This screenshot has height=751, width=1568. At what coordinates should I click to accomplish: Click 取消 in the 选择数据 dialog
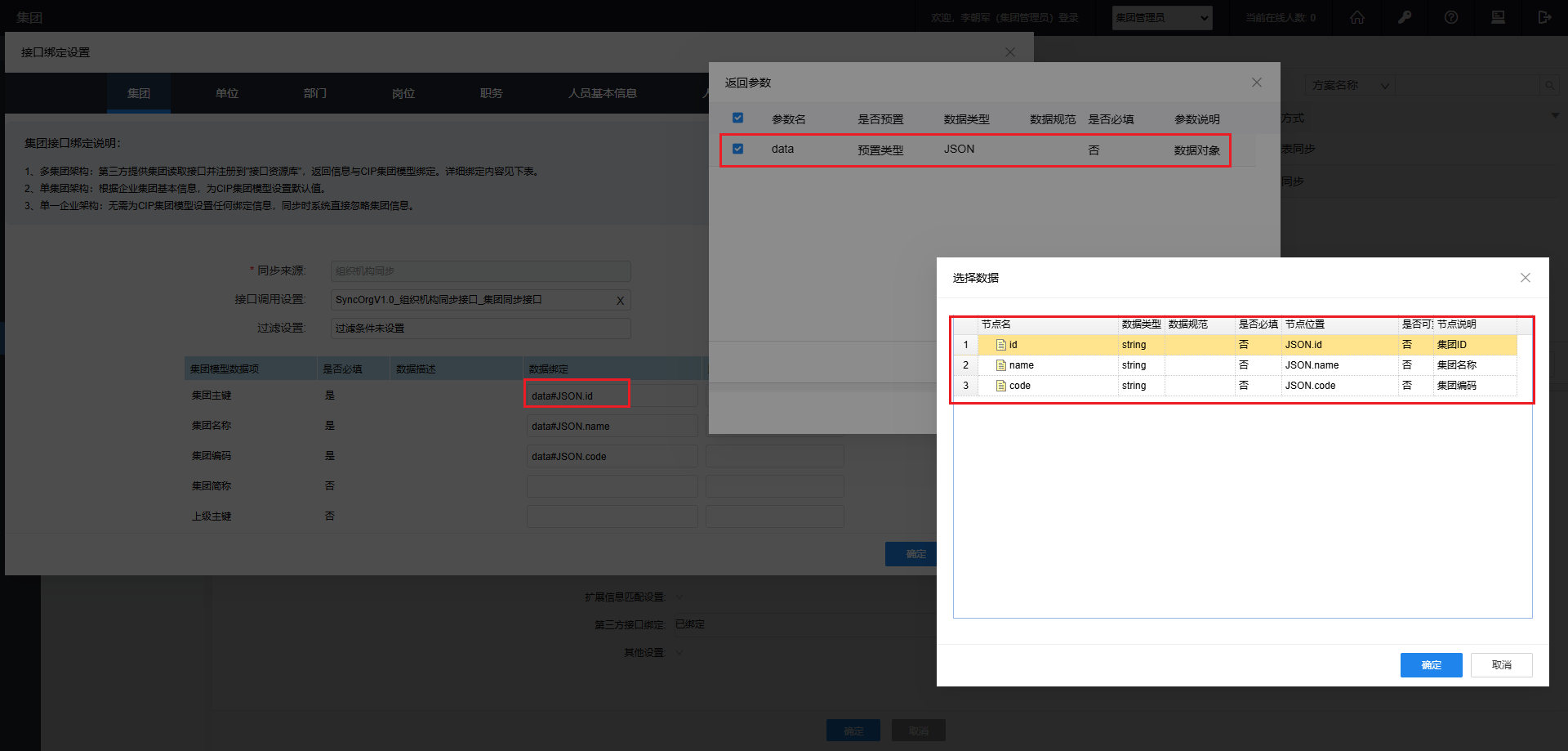pos(1502,665)
